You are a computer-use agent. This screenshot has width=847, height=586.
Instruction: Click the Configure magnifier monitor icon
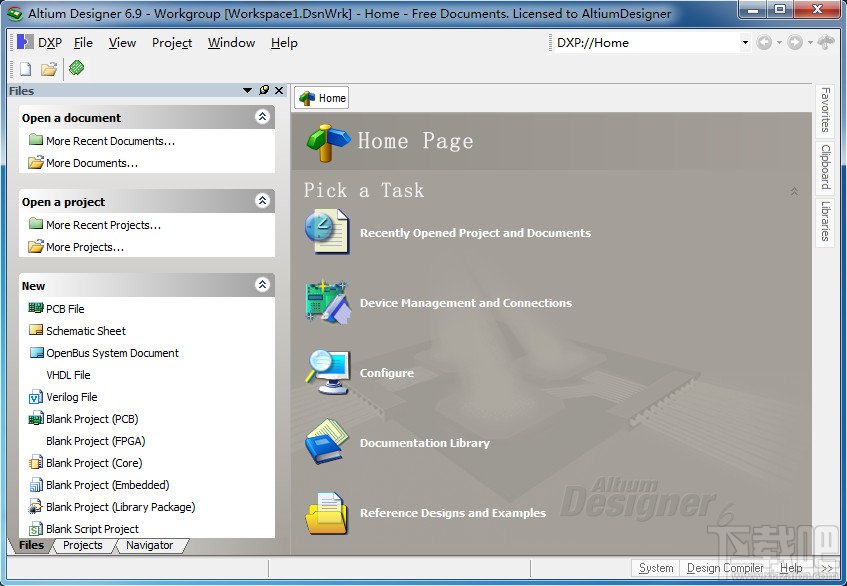pyautogui.click(x=327, y=373)
